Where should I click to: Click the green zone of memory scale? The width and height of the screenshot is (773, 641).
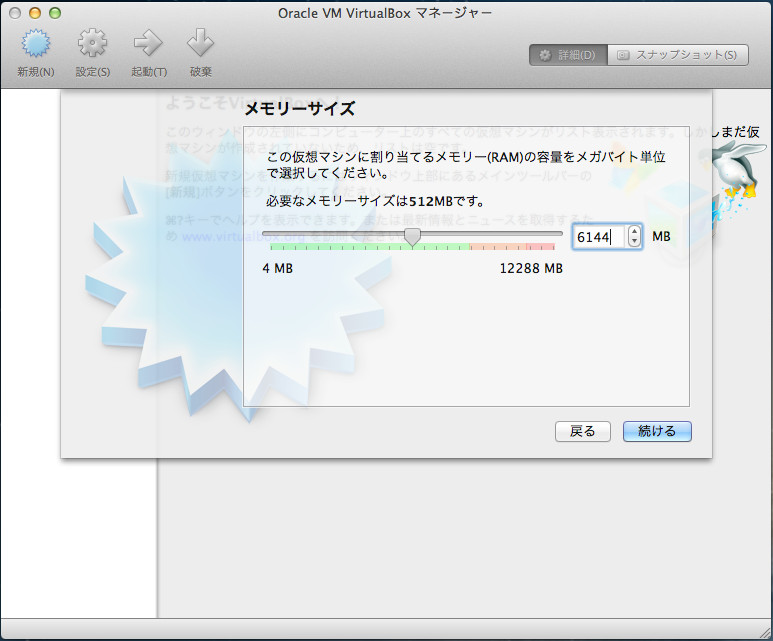(370, 247)
